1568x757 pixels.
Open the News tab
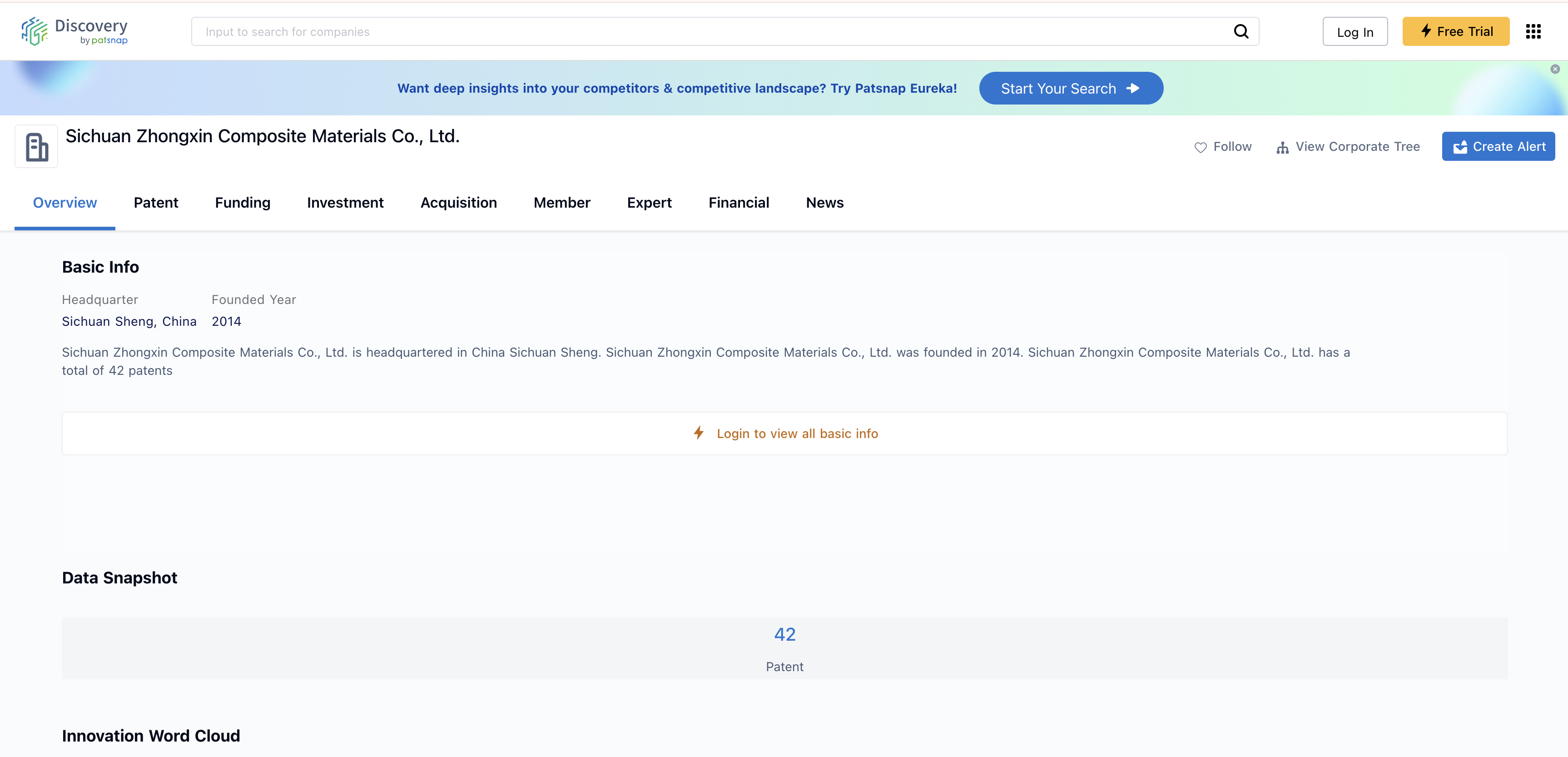click(x=824, y=203)
